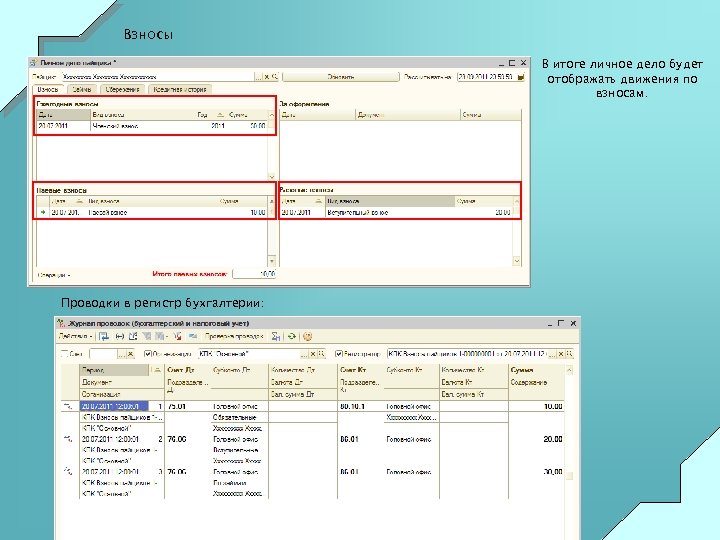Click the greyed filter toolbar icon

[147, 337]
